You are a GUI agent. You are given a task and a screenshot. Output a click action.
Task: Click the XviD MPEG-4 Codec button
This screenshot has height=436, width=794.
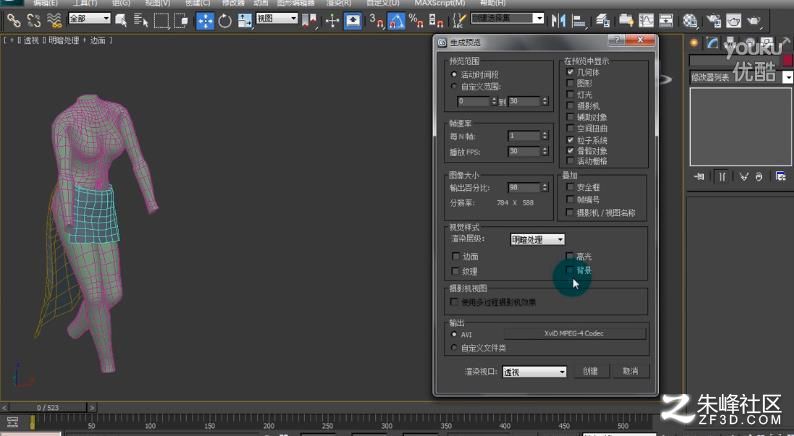[574, 333]
